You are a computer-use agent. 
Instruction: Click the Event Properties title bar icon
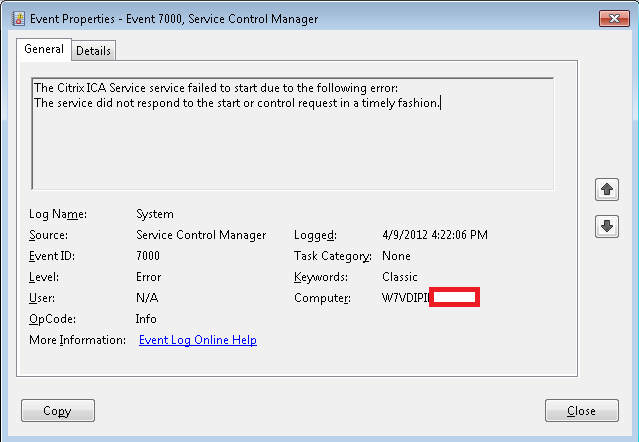(x=17, y=19)
